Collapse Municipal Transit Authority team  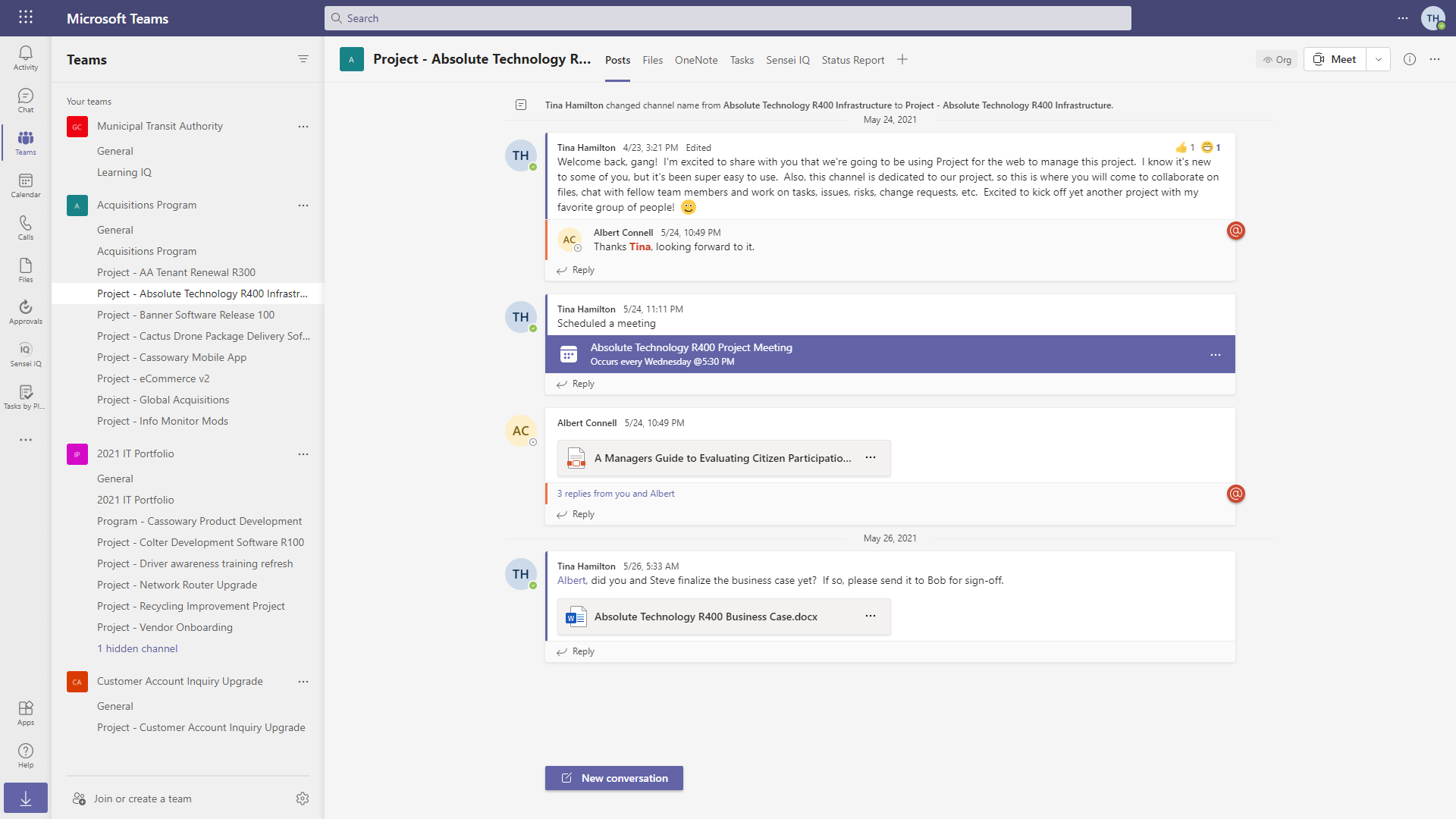[160, 127]
